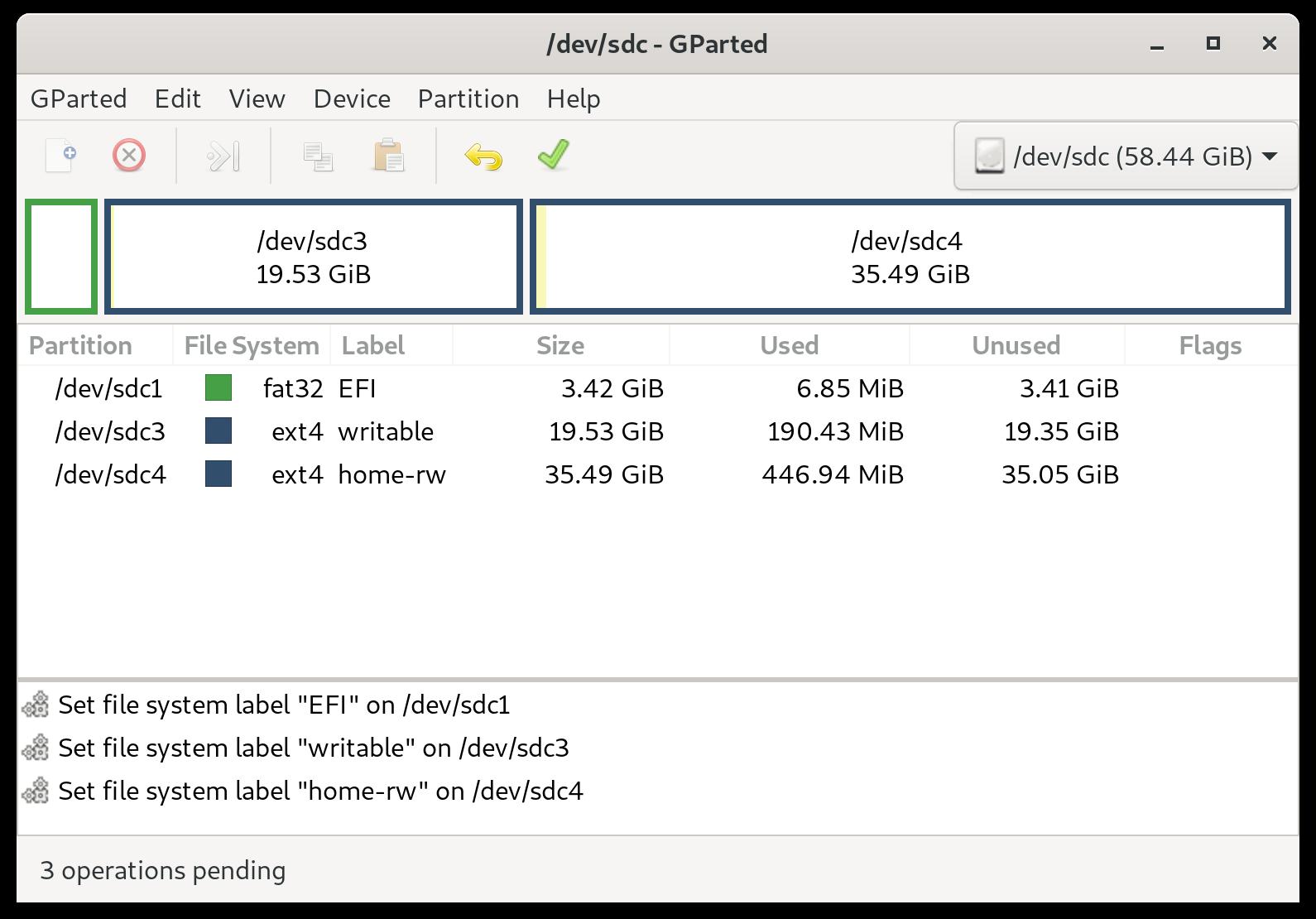Open the /dev/sdc device selector dropdown
This screenshot has height=919, width=1316.
click(x=1126, y=156)
